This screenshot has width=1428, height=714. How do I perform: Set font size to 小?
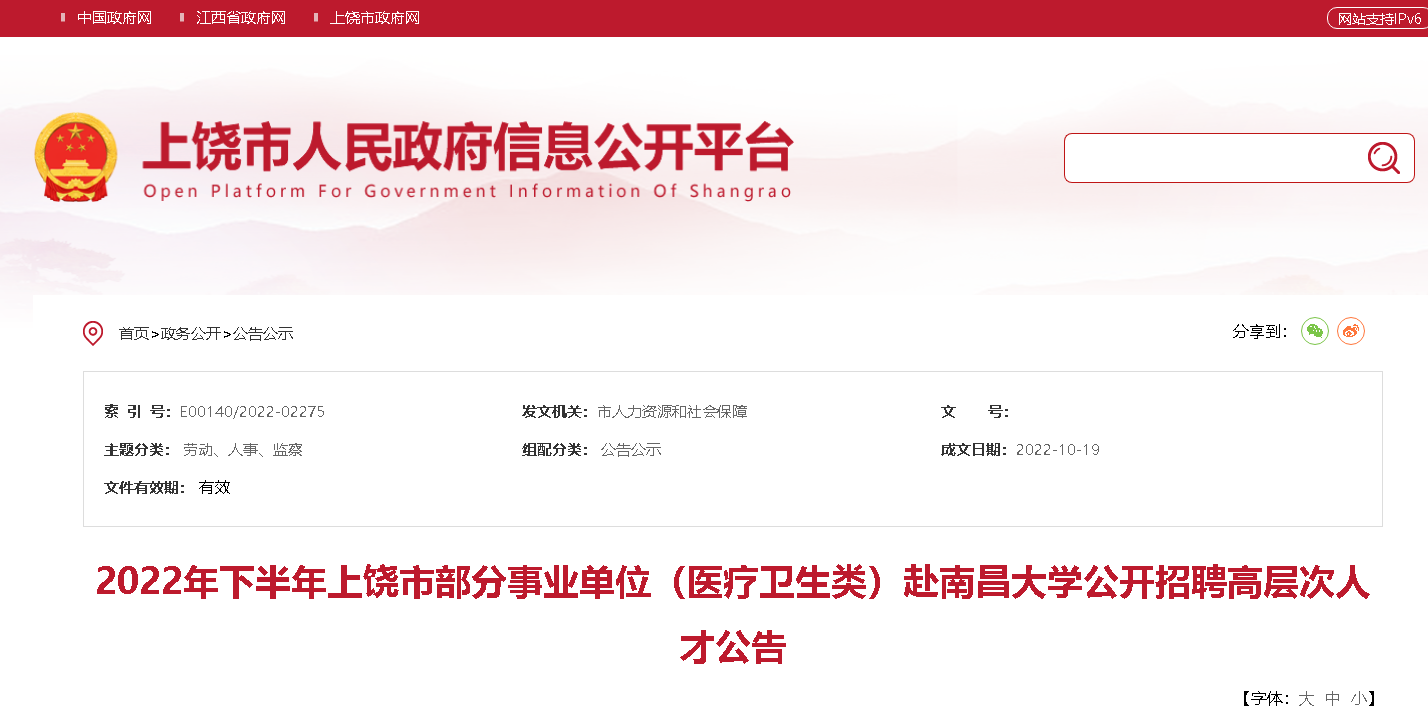pos(1358,698)
